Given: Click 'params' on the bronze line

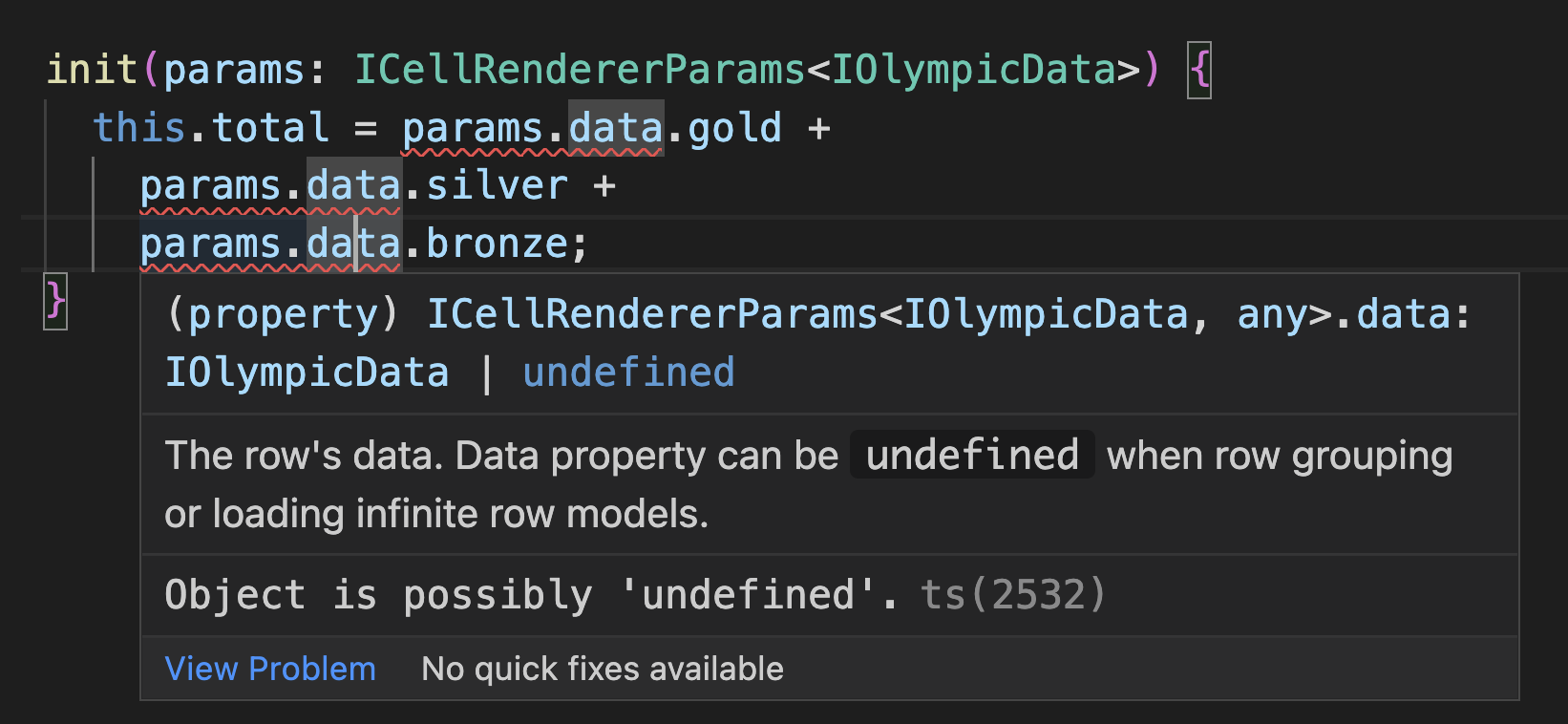Looking at the screenshot, I should pyautogui.click(x=210, y=244).
